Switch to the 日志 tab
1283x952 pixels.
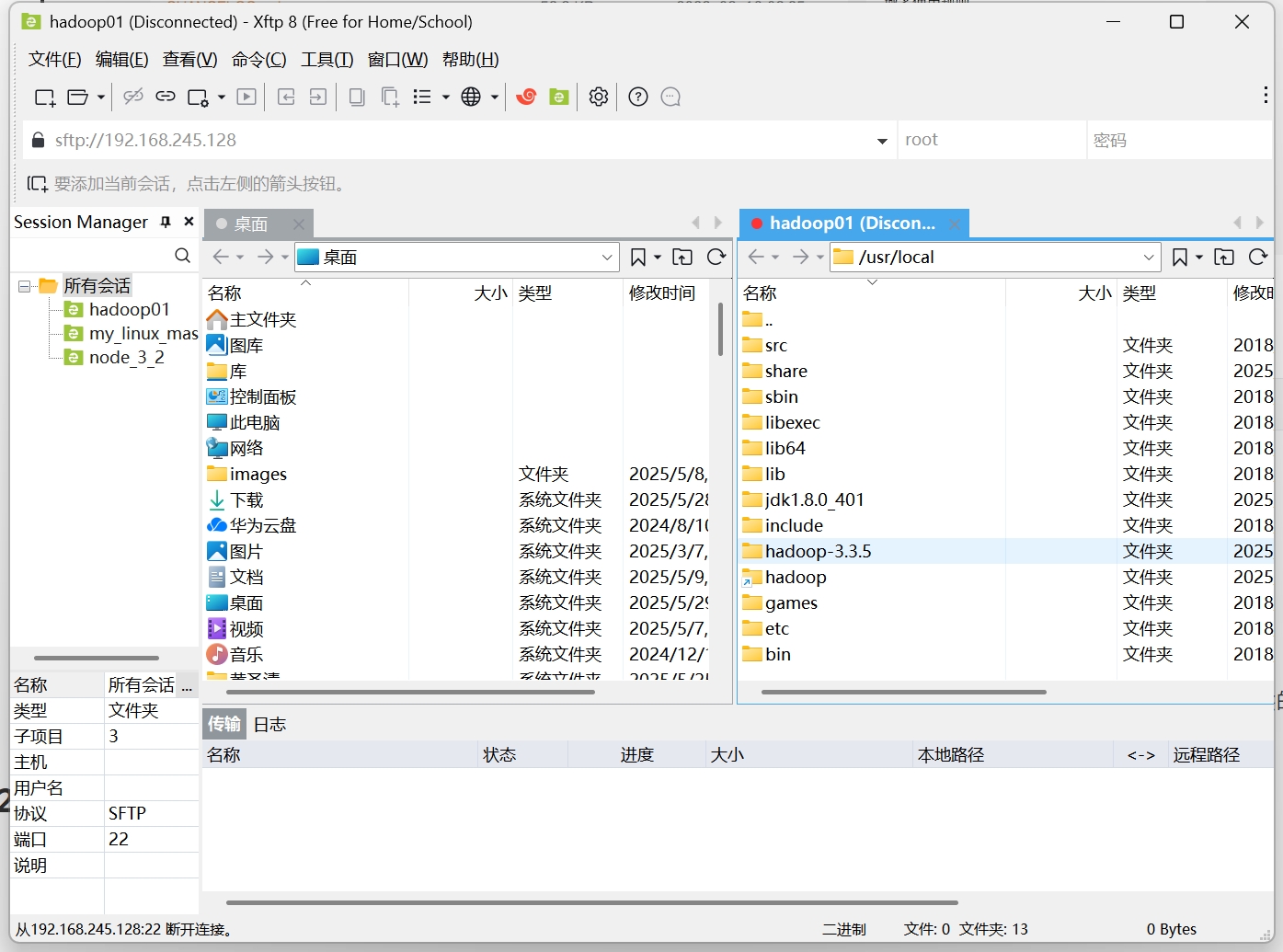click(269, 723)
